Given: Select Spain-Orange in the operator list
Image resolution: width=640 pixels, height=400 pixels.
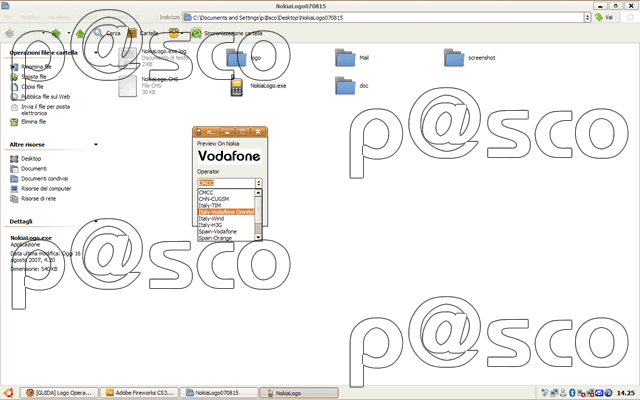Looking at the screenshot, I should pos(227,238).
